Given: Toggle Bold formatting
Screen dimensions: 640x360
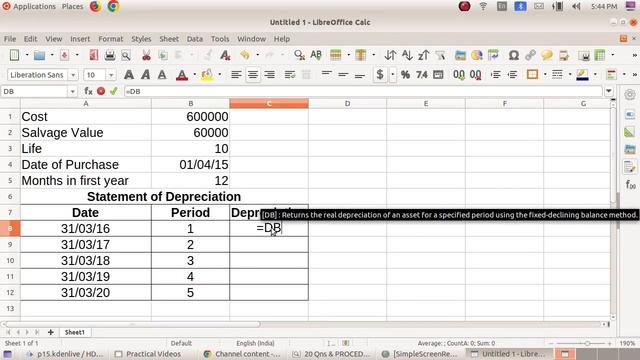Looking at the screenshot, I should 129,75.
